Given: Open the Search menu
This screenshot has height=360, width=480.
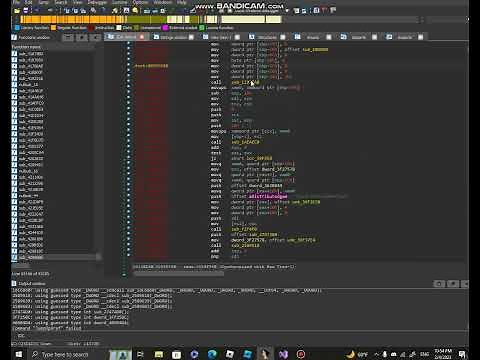Looking at the screenshot, I should pos(61,2).
